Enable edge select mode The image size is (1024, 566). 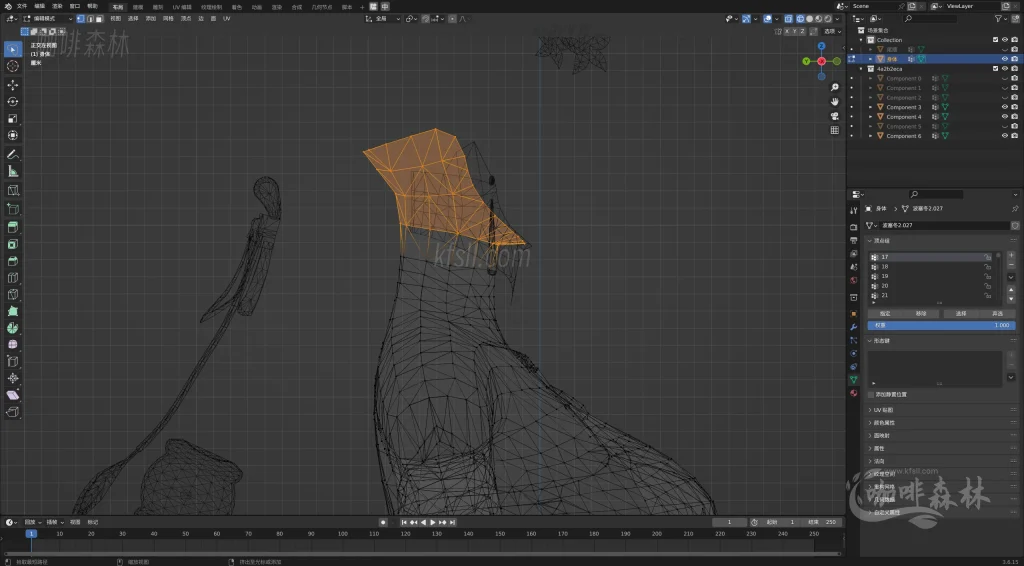(x=90, y=19)
